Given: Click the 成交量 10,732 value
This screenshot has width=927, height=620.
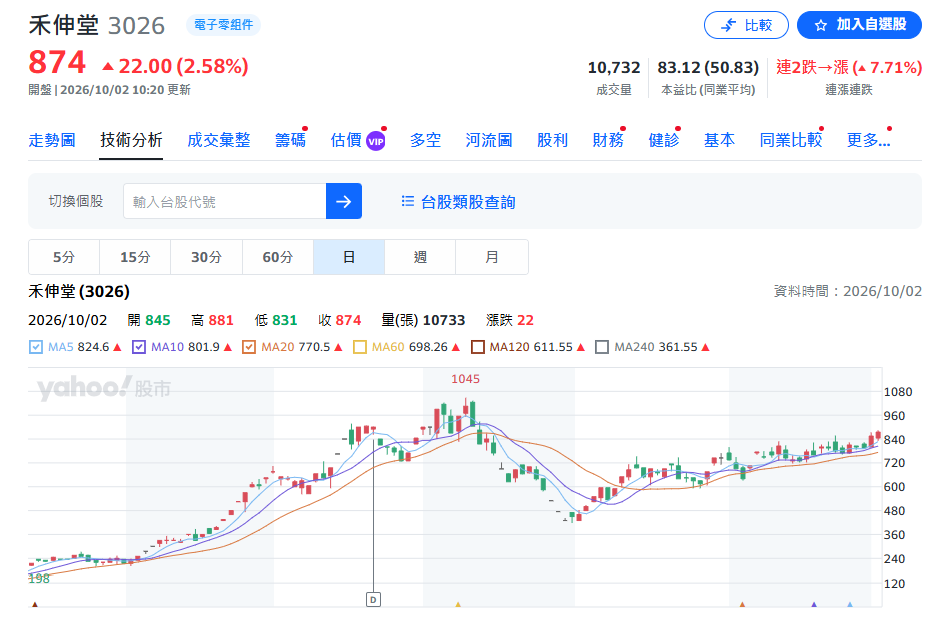Looking at the screenshot, I should tap(614, 67).
